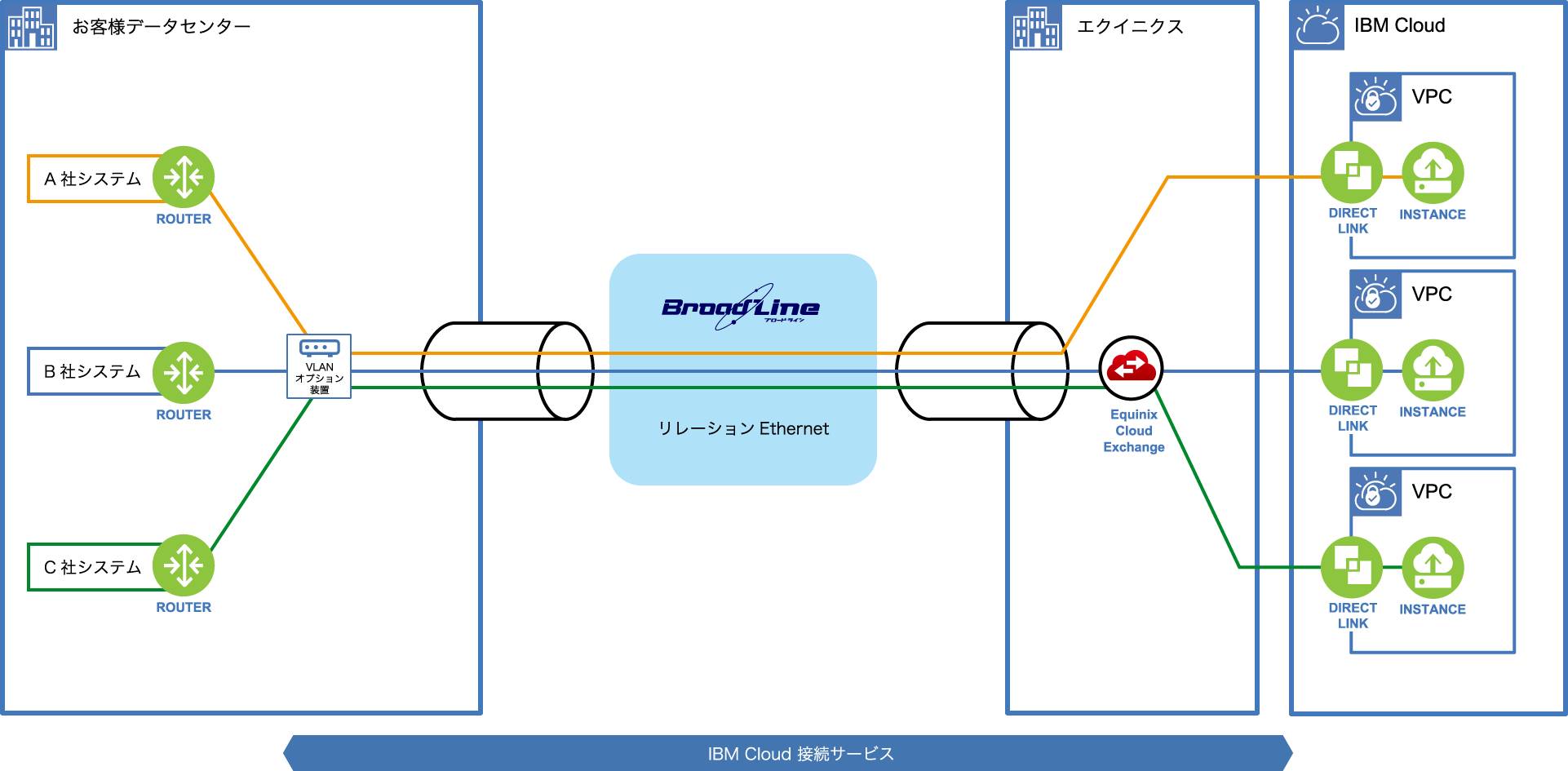
Task: Select the Direct Link icon on blue line
Action: tap(1352, 370)
